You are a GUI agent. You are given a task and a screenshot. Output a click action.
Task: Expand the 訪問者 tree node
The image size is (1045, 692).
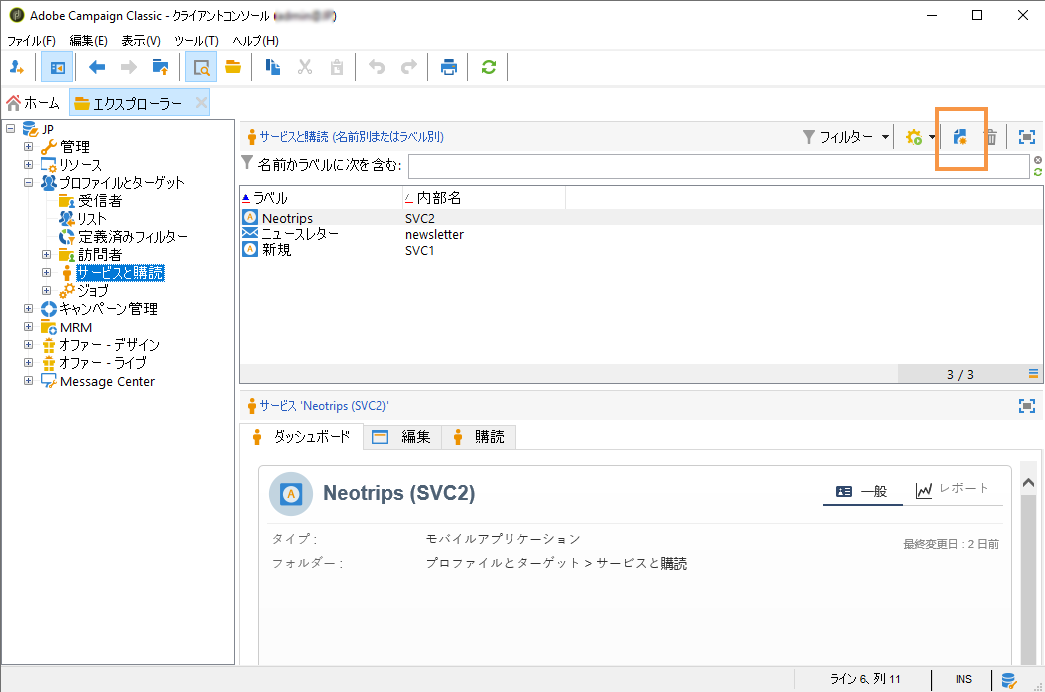[47, 255]
